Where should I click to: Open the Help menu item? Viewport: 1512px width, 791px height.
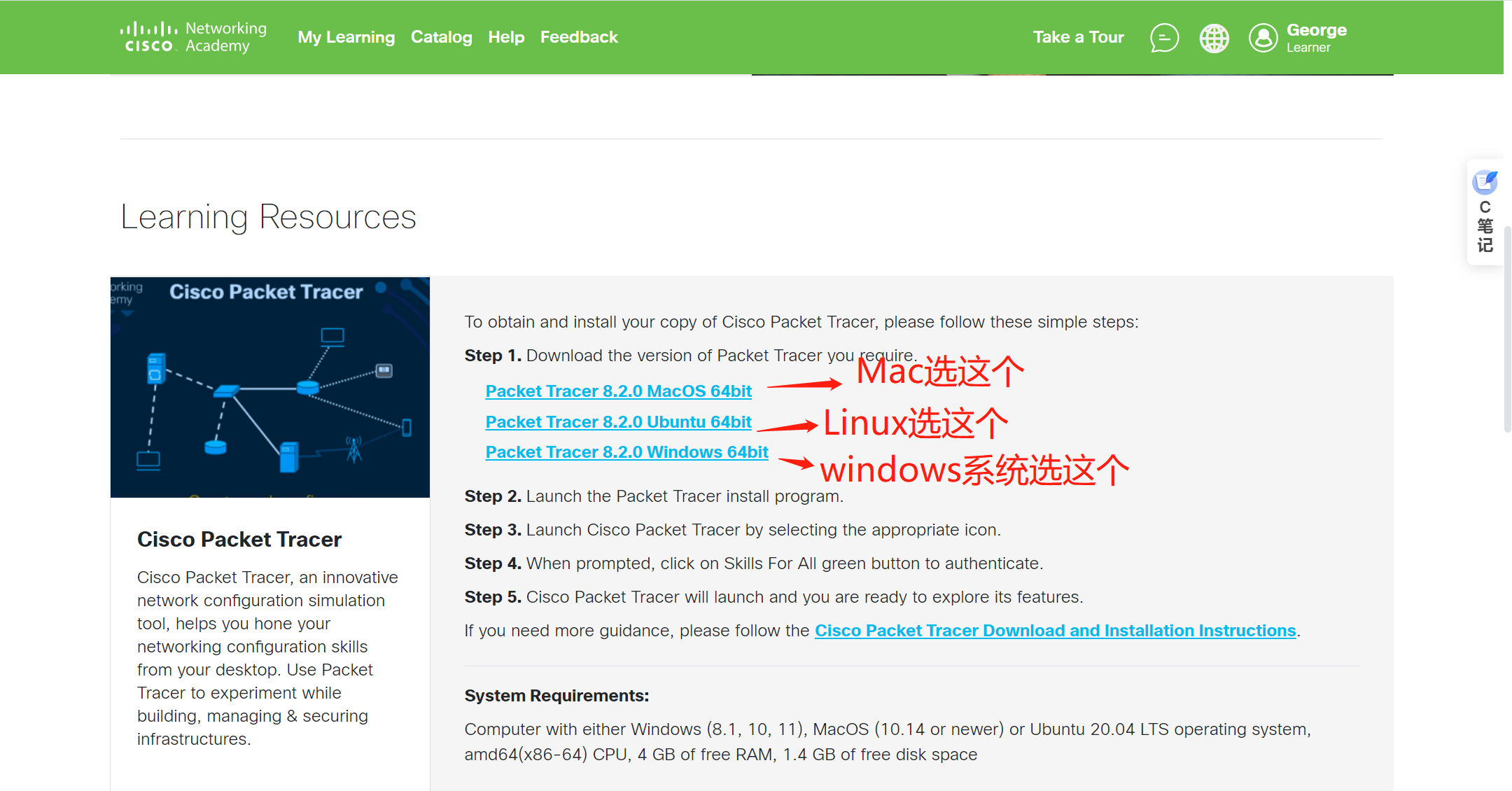(x=506, y=37)
